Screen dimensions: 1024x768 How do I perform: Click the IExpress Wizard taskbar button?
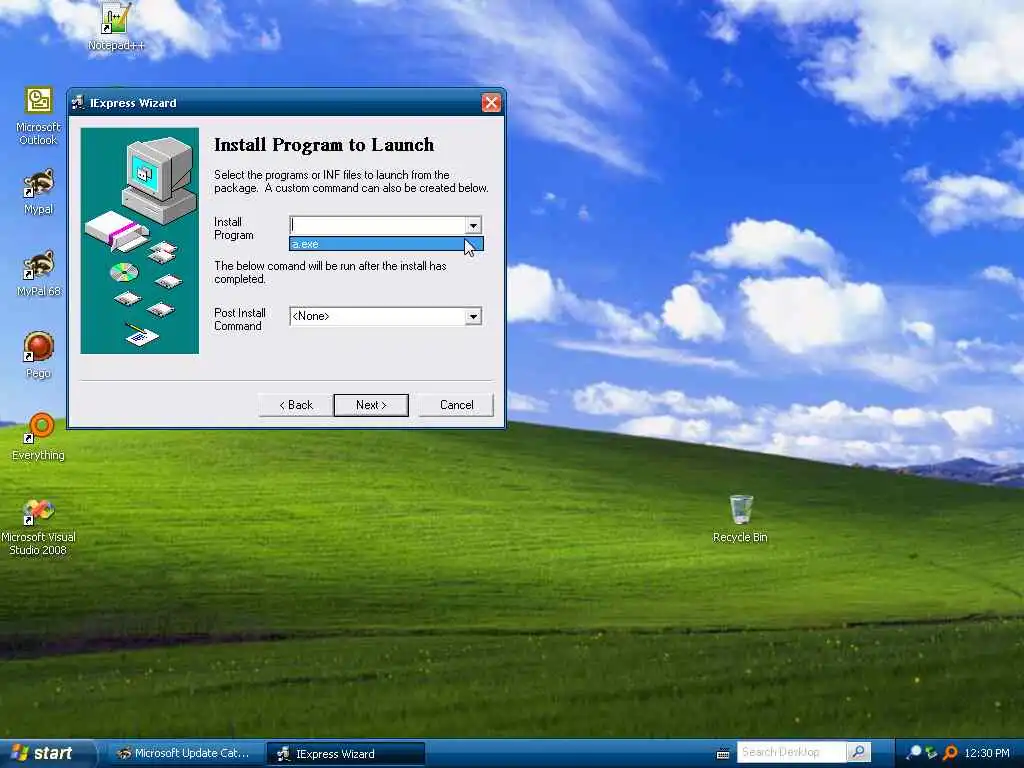[345, 754]
